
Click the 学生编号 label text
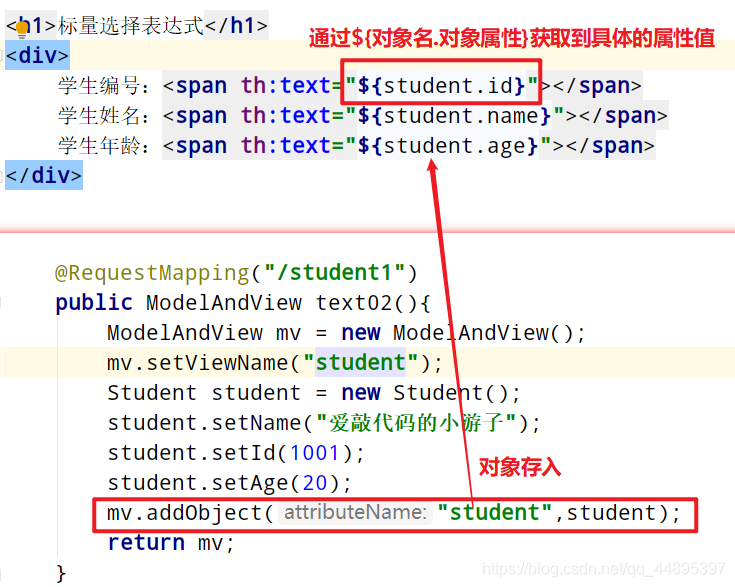click(99, 86)
